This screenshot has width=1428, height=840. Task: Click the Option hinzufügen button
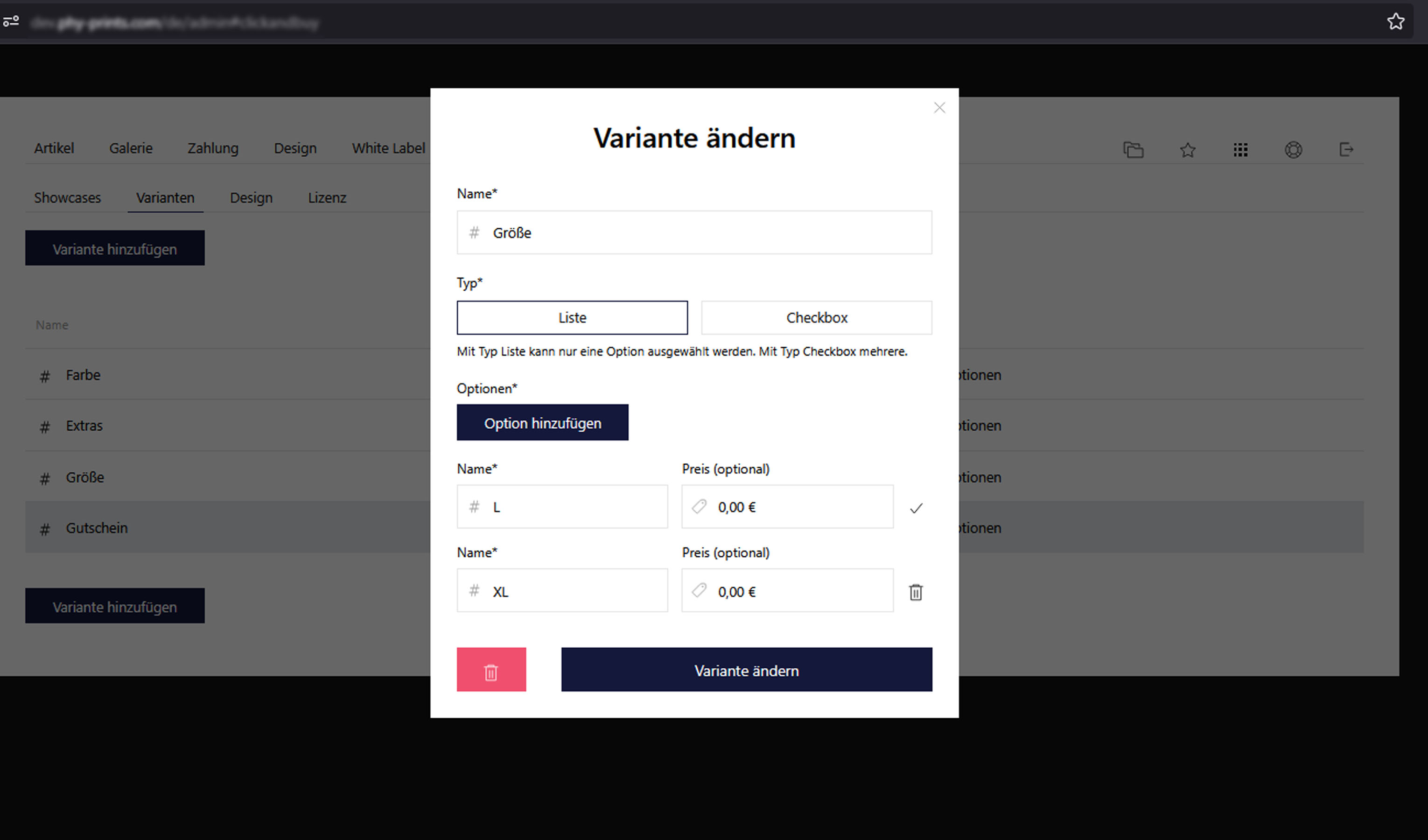click(x=542, y=423)
